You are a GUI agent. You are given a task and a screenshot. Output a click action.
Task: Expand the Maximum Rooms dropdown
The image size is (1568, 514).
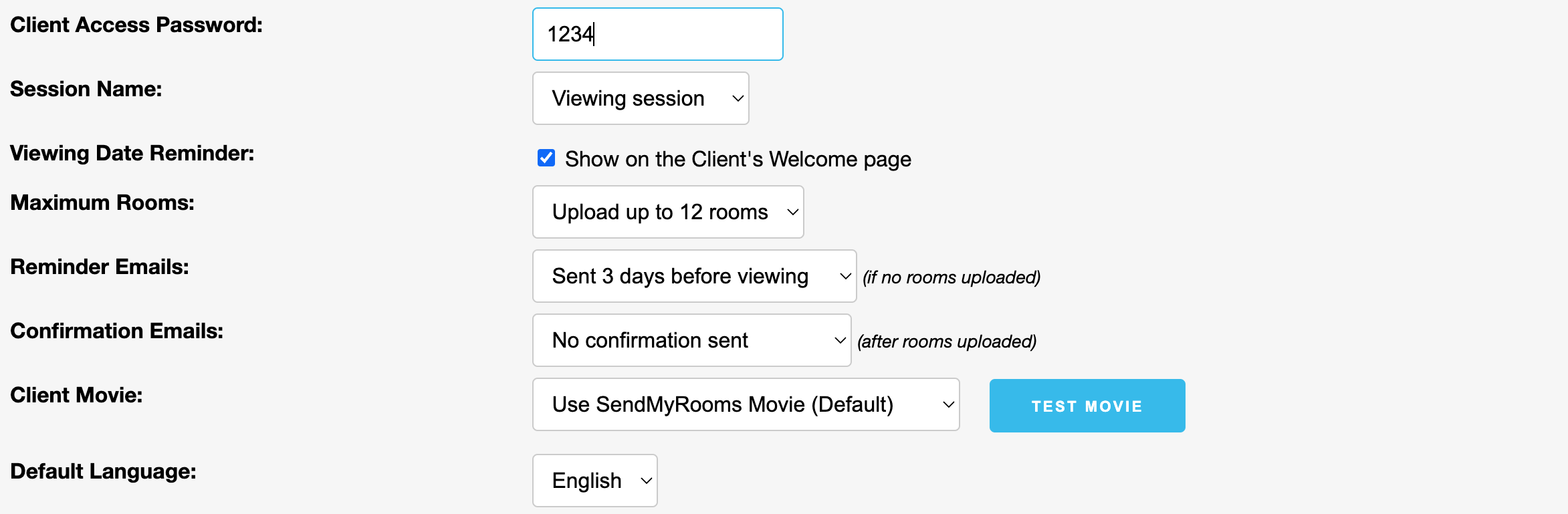tap(667, 212)
